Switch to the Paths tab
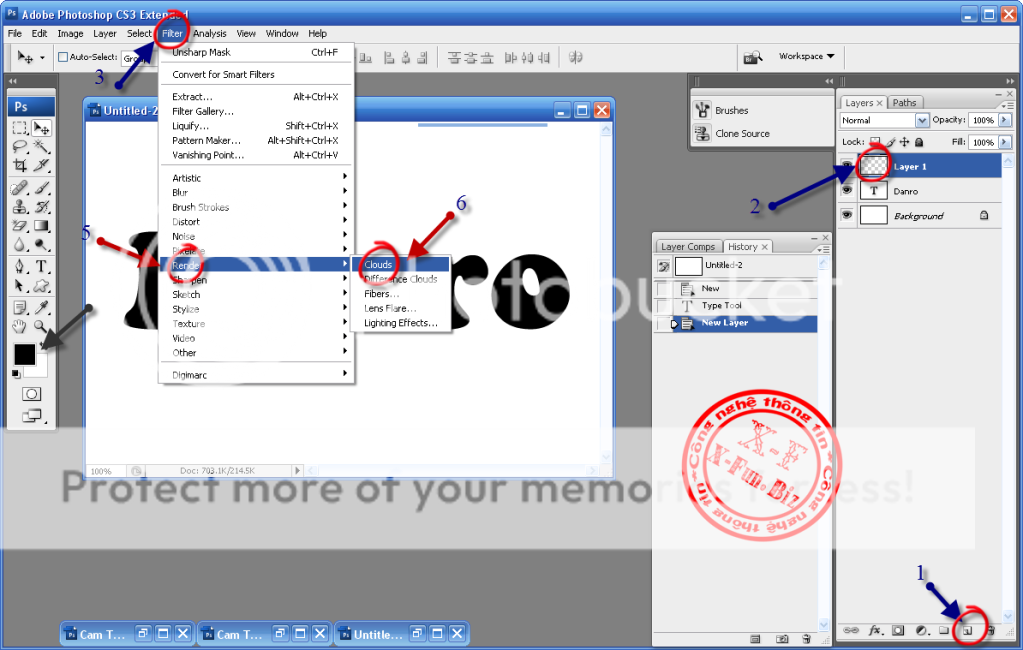The width and height of the screenshot is (1023, 650). (904, 102)
